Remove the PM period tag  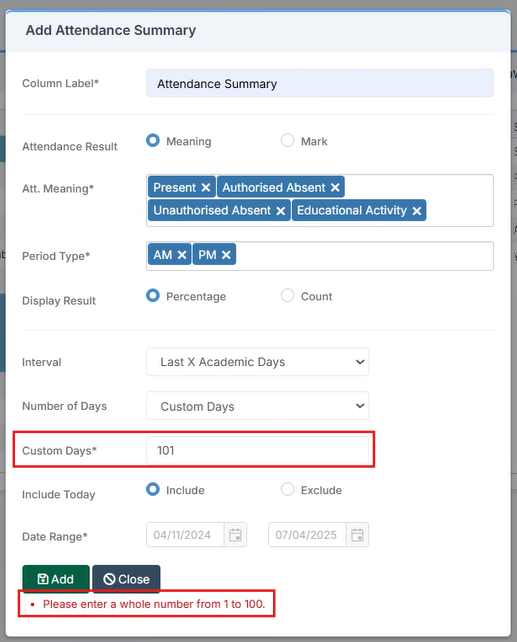(226, 255)
